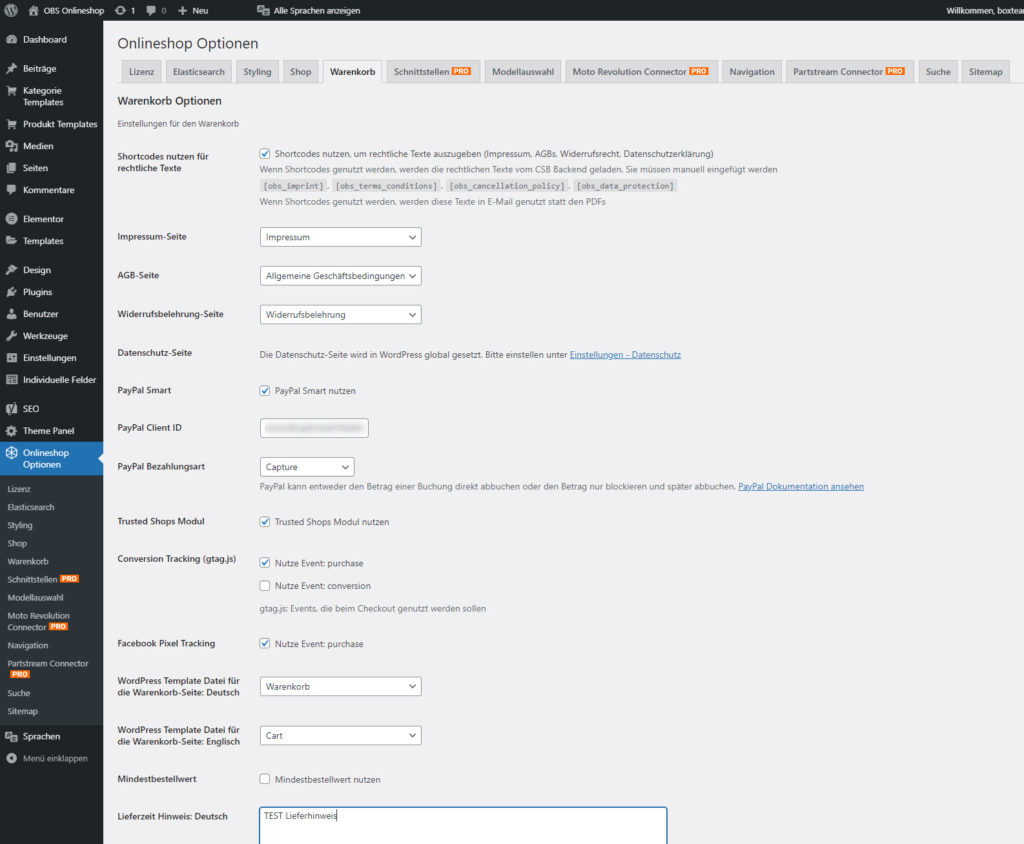Viewport: 1024px width, 844px height.
Task: Open Plugins via its plug icon
Action: 11,292
